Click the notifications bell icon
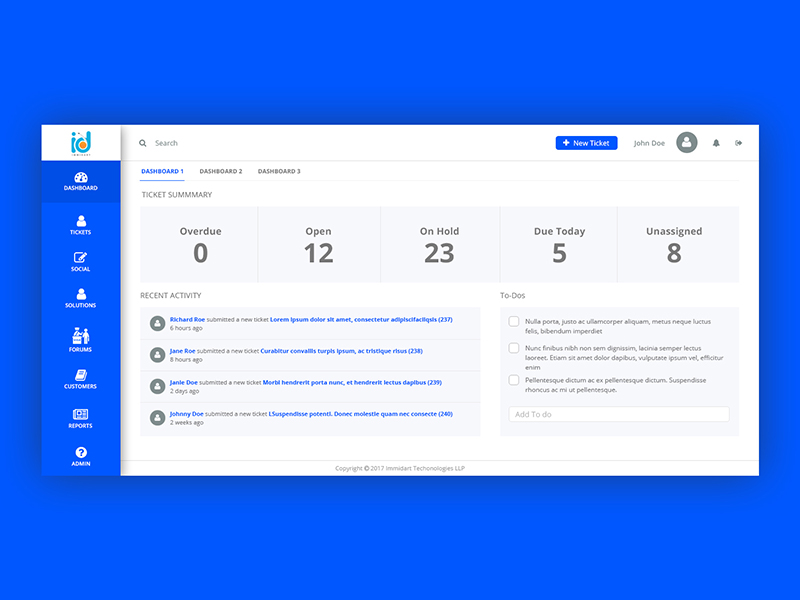 pyautogui.click(x=716, y=143)
